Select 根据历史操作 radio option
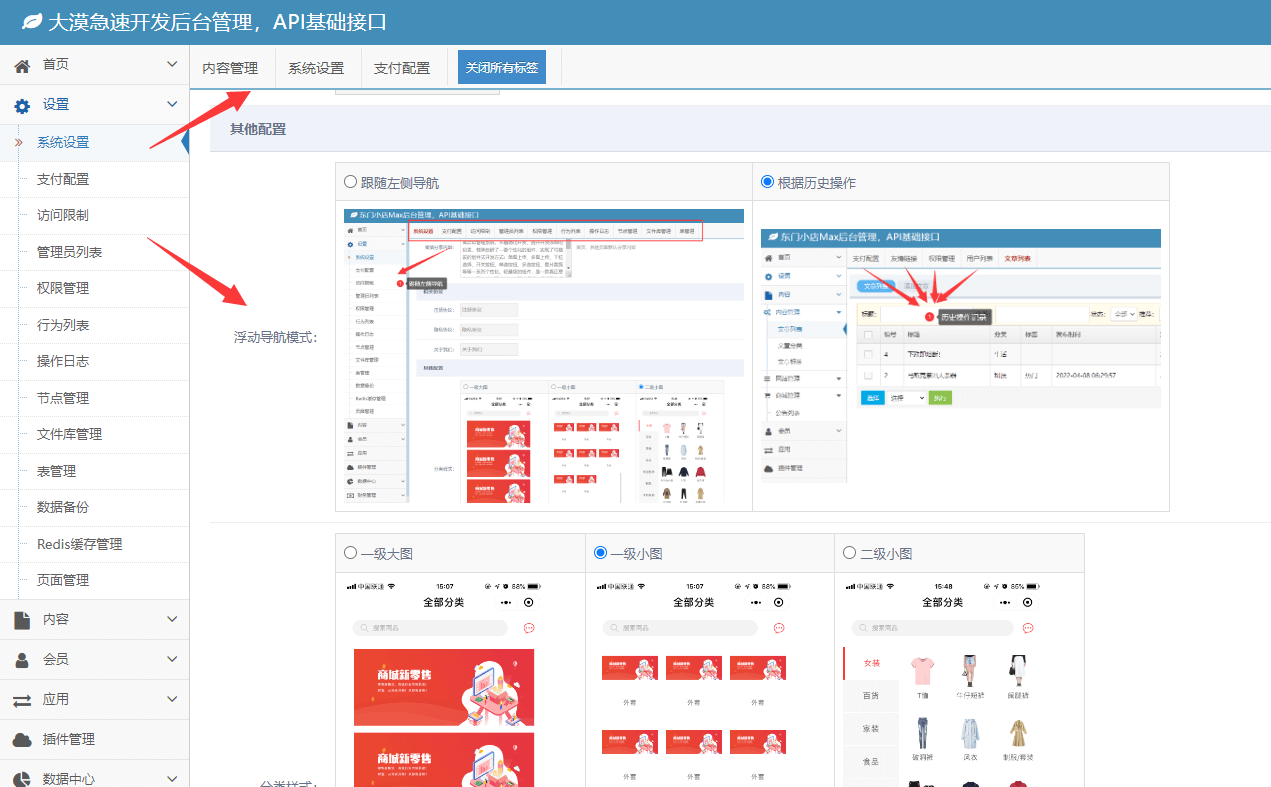The height and width of the screenshot is (787, 1271). coord(767,182)
